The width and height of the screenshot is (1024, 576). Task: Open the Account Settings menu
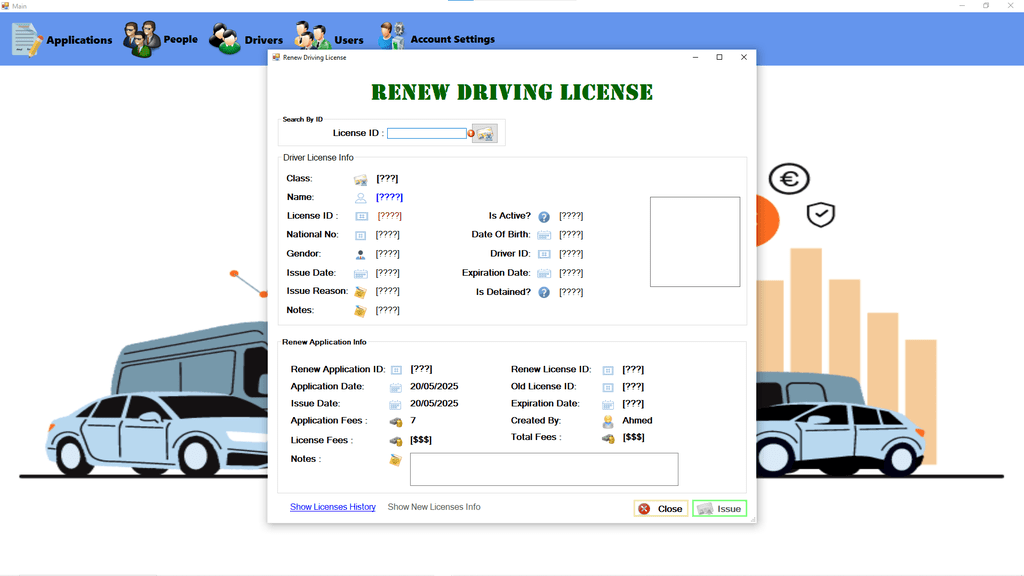pyautogui.click(x=436, y=40)
